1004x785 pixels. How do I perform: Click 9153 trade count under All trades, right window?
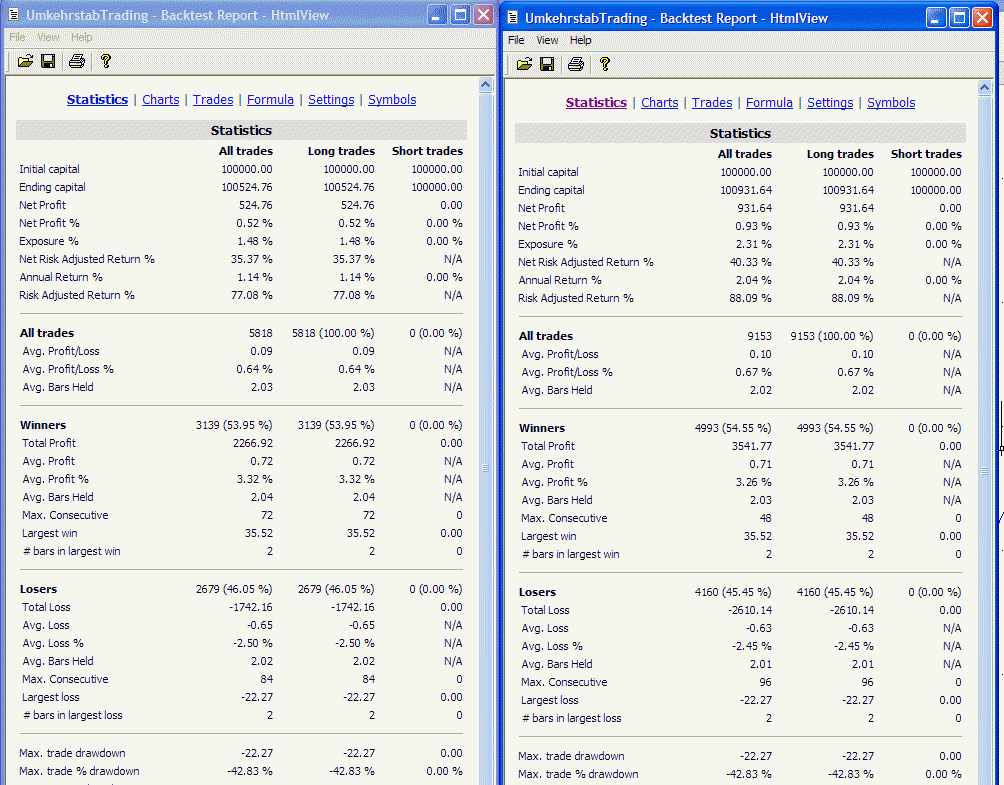(x=759, y=336)
